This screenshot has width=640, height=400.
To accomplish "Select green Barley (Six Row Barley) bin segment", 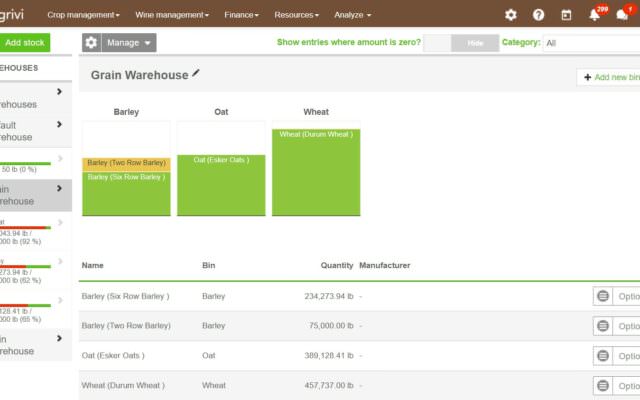I will pyautogui.click(x=126, y=193).
